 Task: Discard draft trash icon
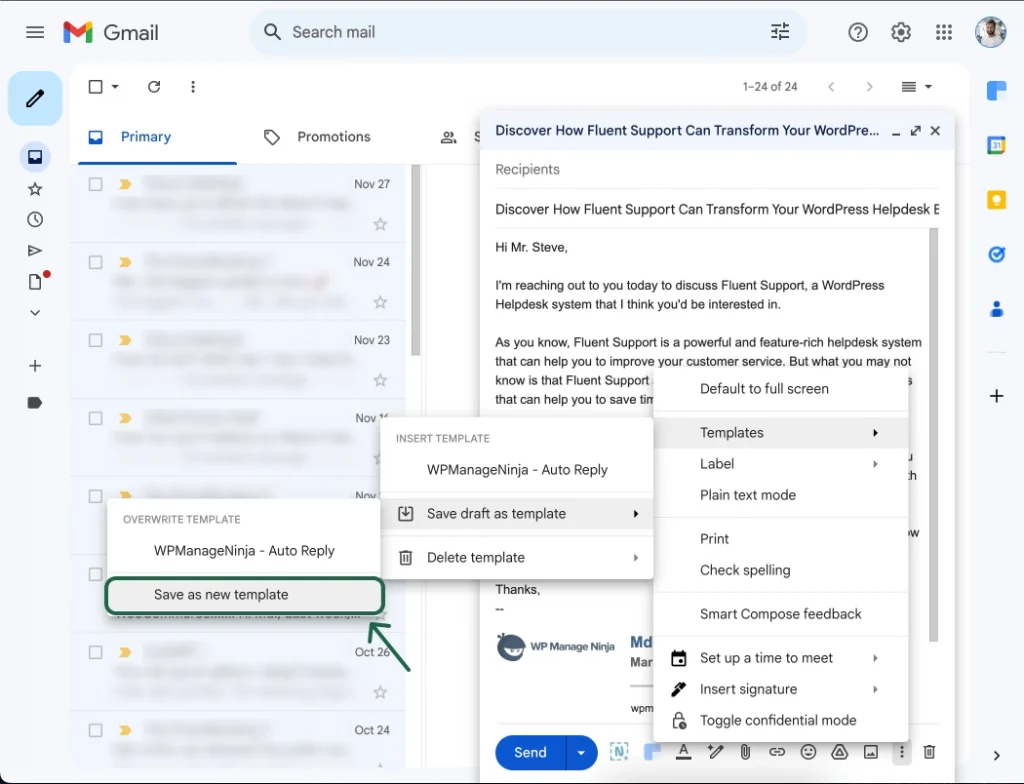click(929, 752)
